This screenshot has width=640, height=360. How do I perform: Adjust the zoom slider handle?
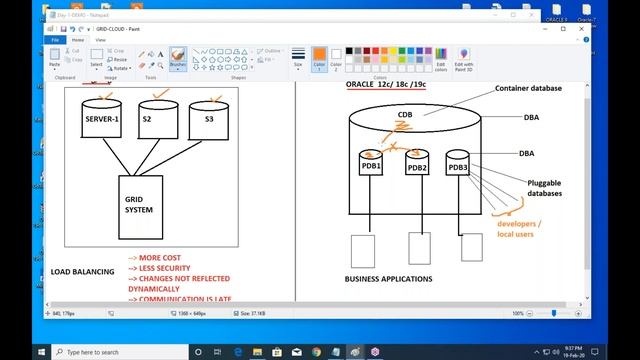click(554, 313)
